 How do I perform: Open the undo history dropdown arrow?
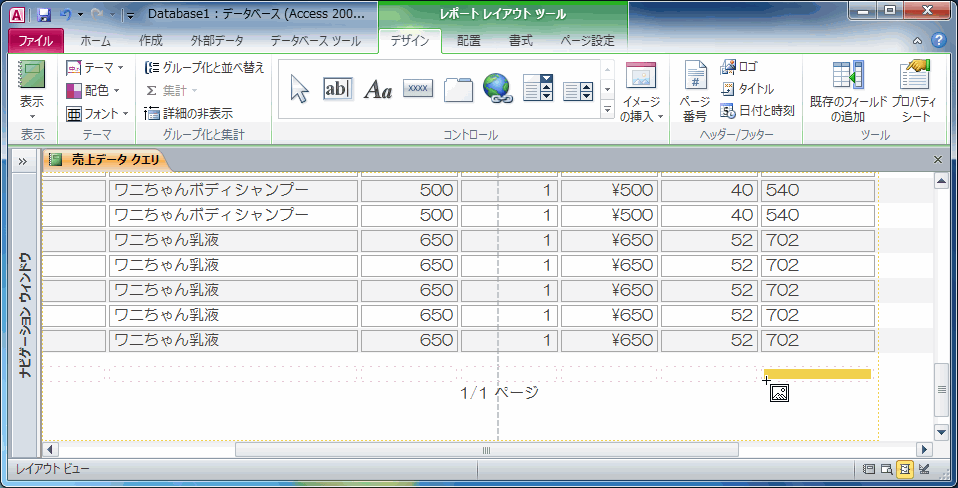(80, 14)
